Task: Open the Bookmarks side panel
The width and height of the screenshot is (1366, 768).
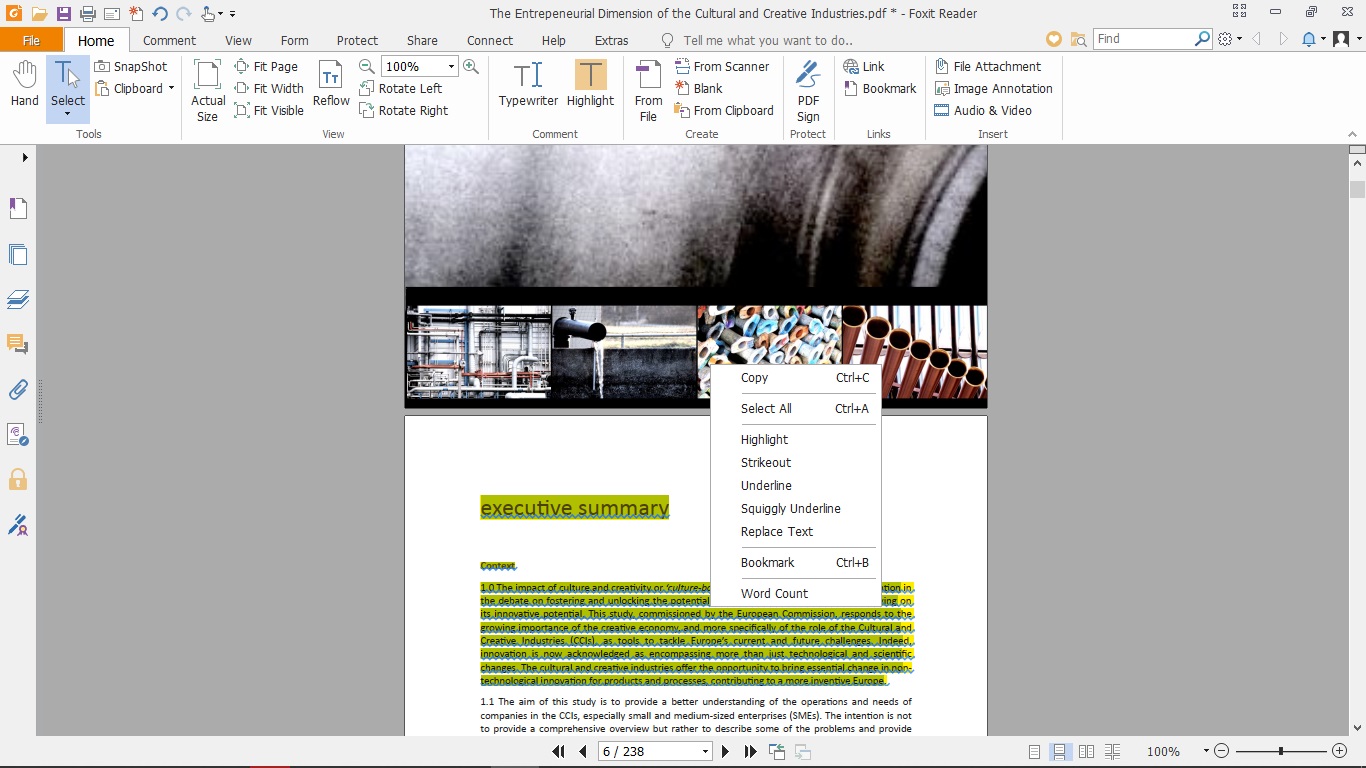Action: click(18, 208)
